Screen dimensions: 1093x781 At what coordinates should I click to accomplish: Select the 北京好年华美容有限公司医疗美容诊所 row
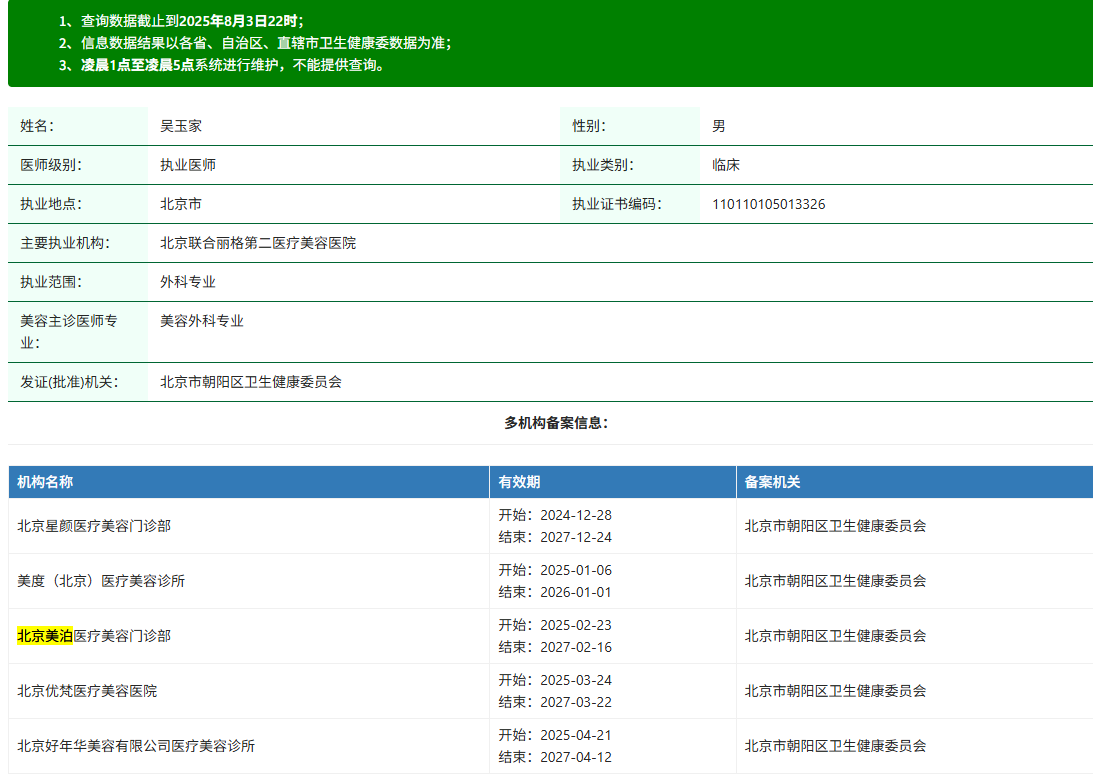pos(136,746)
